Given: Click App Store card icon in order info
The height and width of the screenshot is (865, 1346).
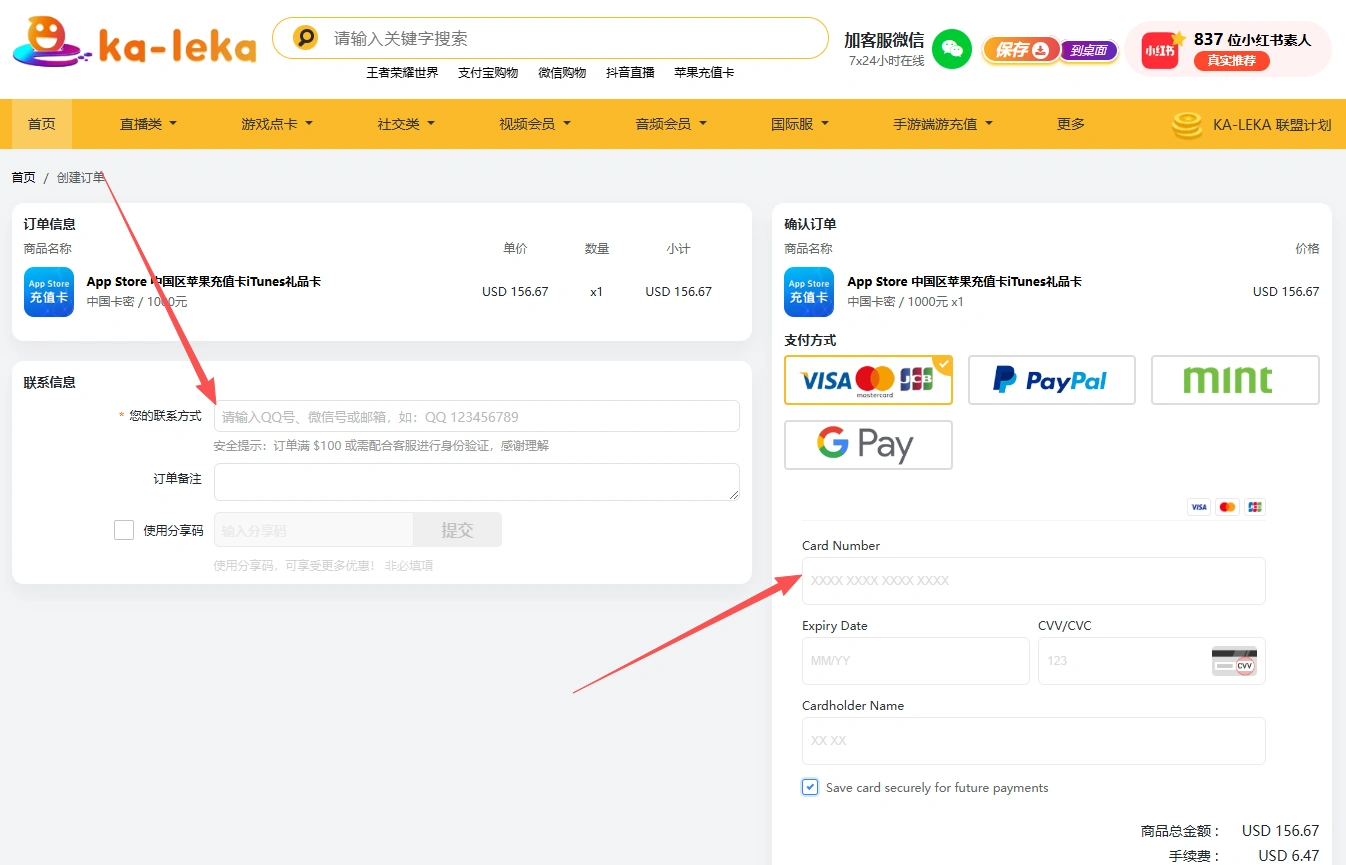Looking at the screenshot, I should coord(49,292).
